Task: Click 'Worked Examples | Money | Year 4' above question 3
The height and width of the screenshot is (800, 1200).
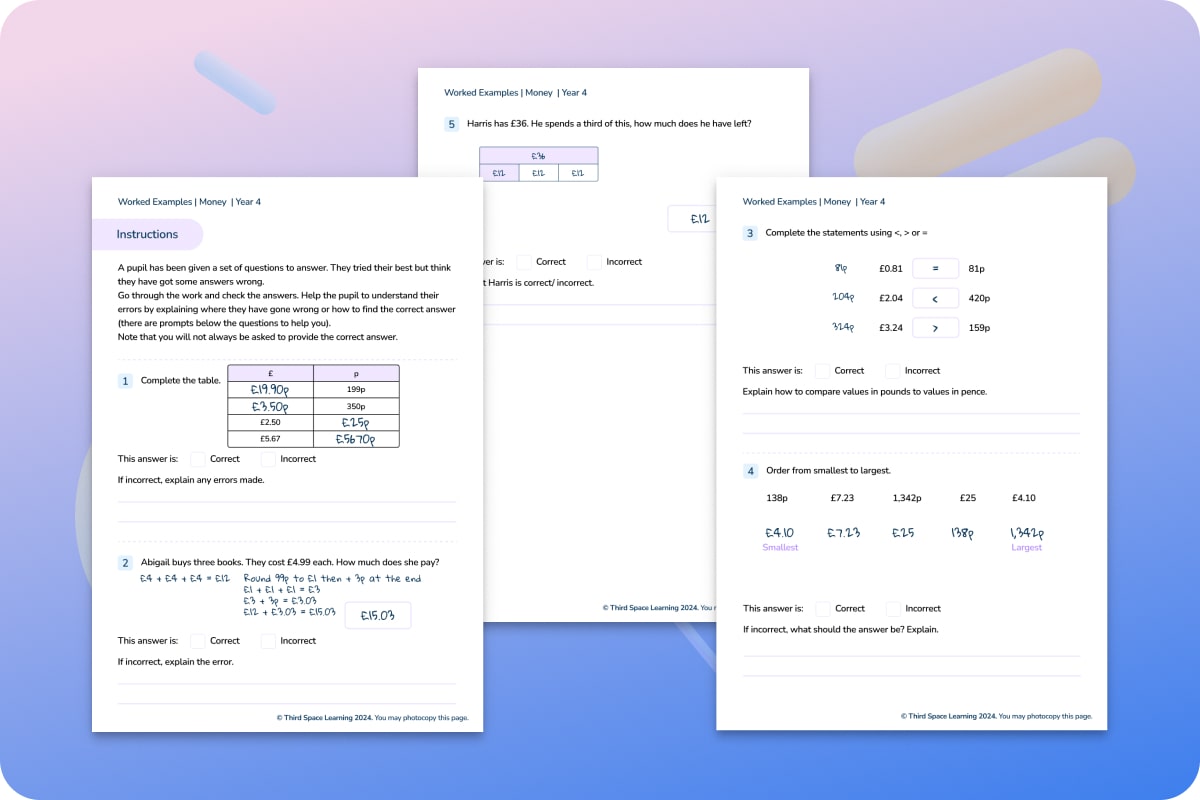Action: click(x=814, y=202)
